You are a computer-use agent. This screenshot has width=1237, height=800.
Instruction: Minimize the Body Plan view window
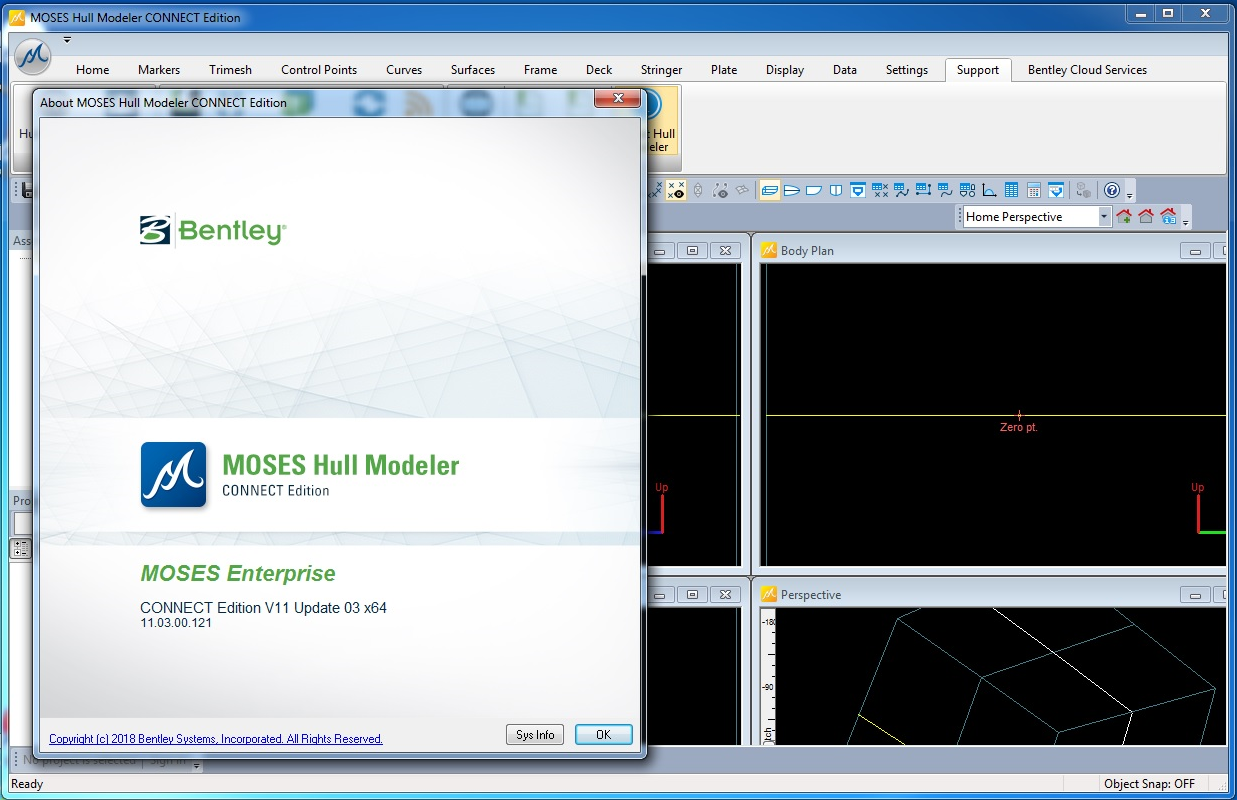pos(1194,251)
